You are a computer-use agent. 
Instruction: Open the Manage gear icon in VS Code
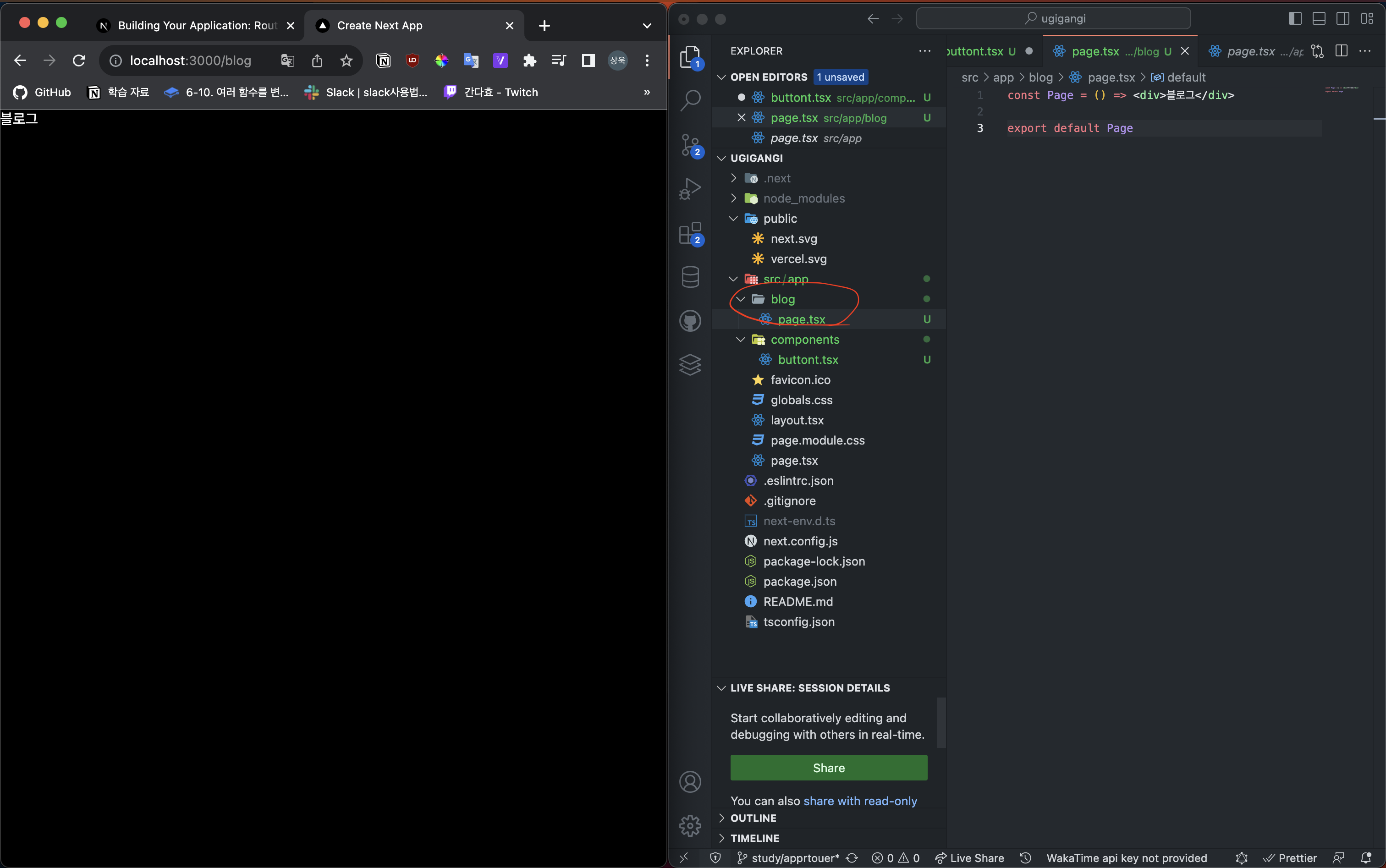pos(690,825)
